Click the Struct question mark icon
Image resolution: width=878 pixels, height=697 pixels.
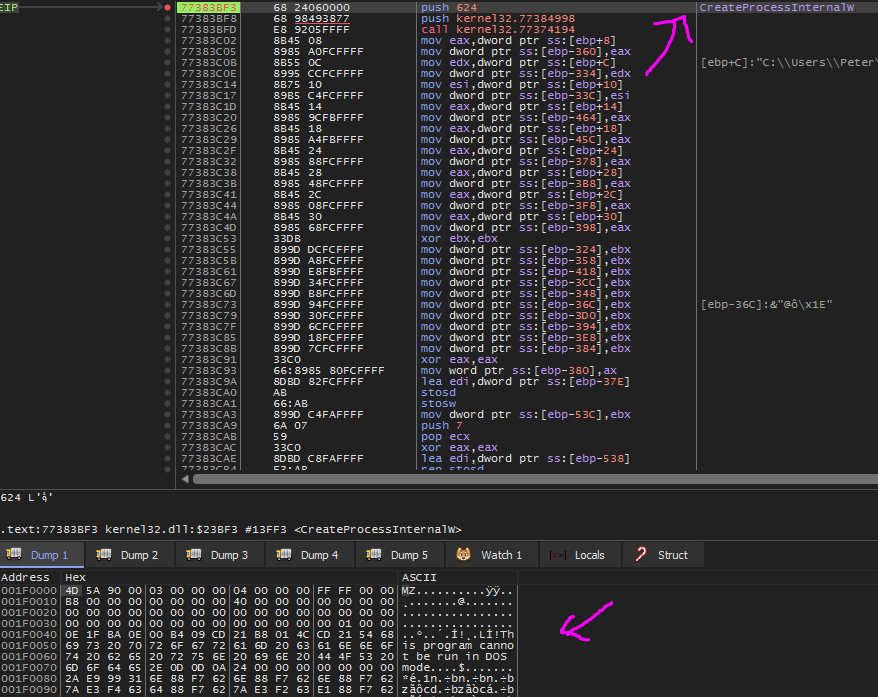[640, 555]
